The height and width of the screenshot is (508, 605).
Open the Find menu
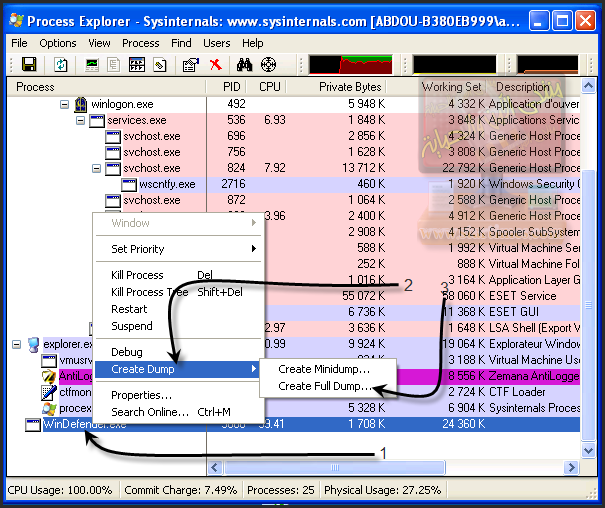[181, 43]
